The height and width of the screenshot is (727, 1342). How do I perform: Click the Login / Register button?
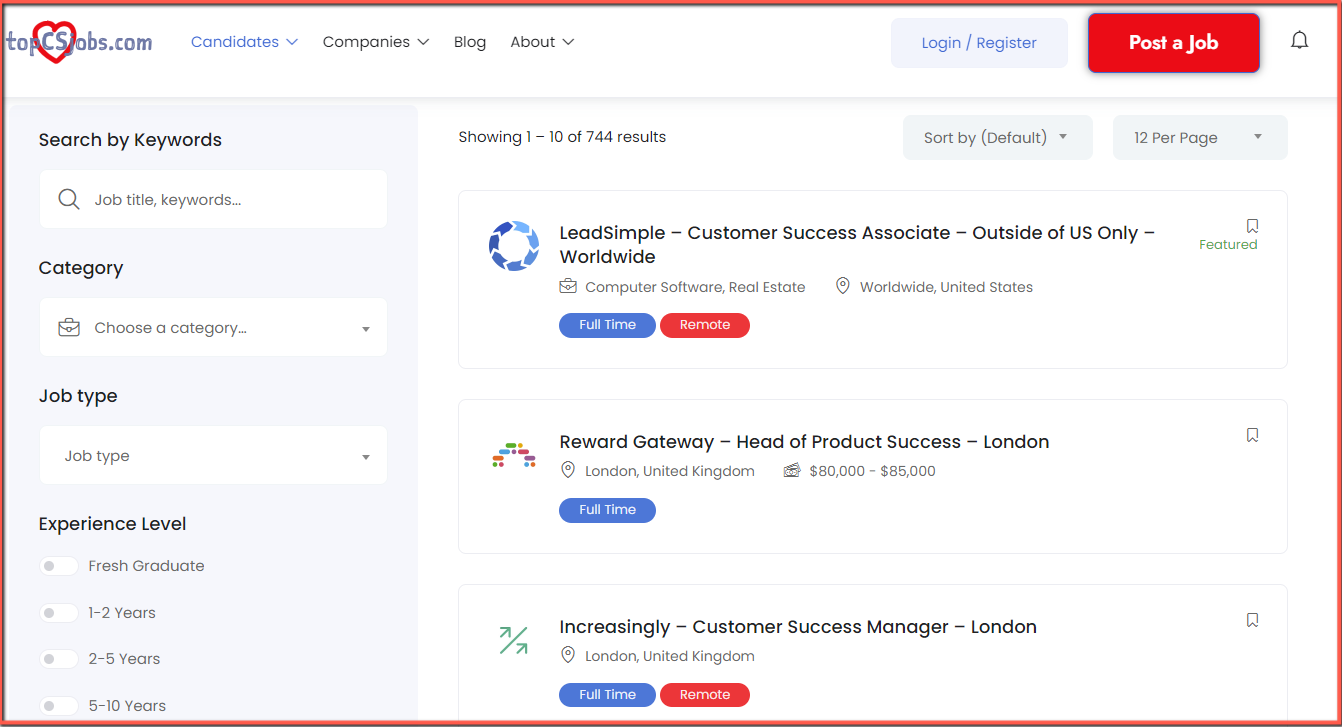(x=979, y=43)
